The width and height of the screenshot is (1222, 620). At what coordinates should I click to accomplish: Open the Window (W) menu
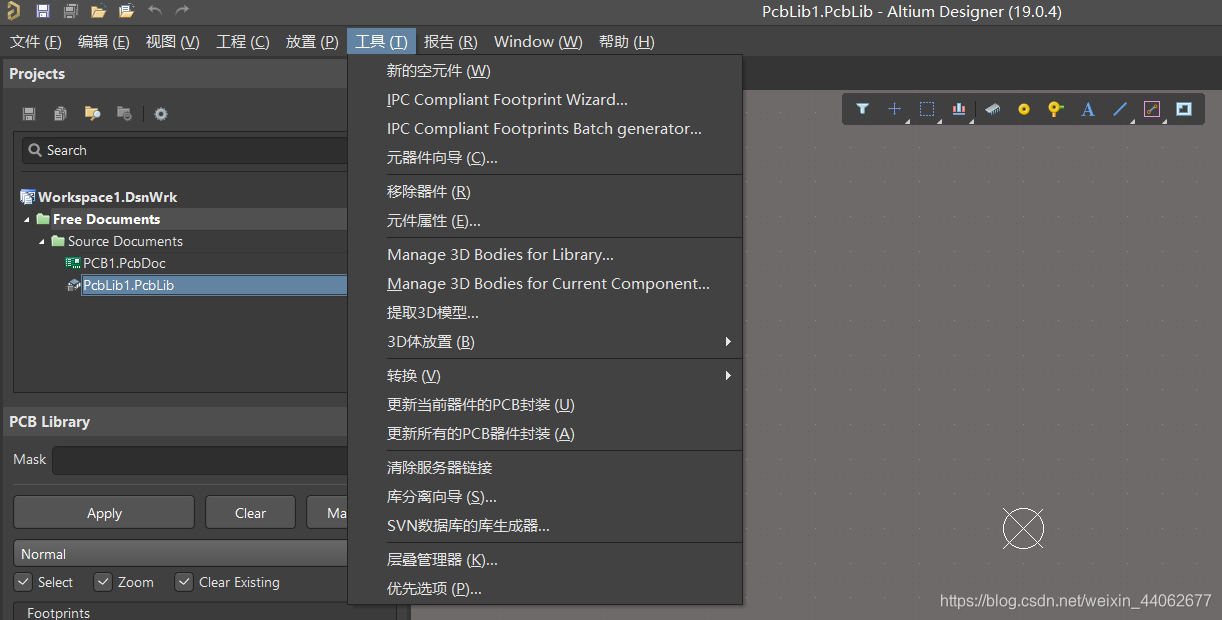point(538,41)
